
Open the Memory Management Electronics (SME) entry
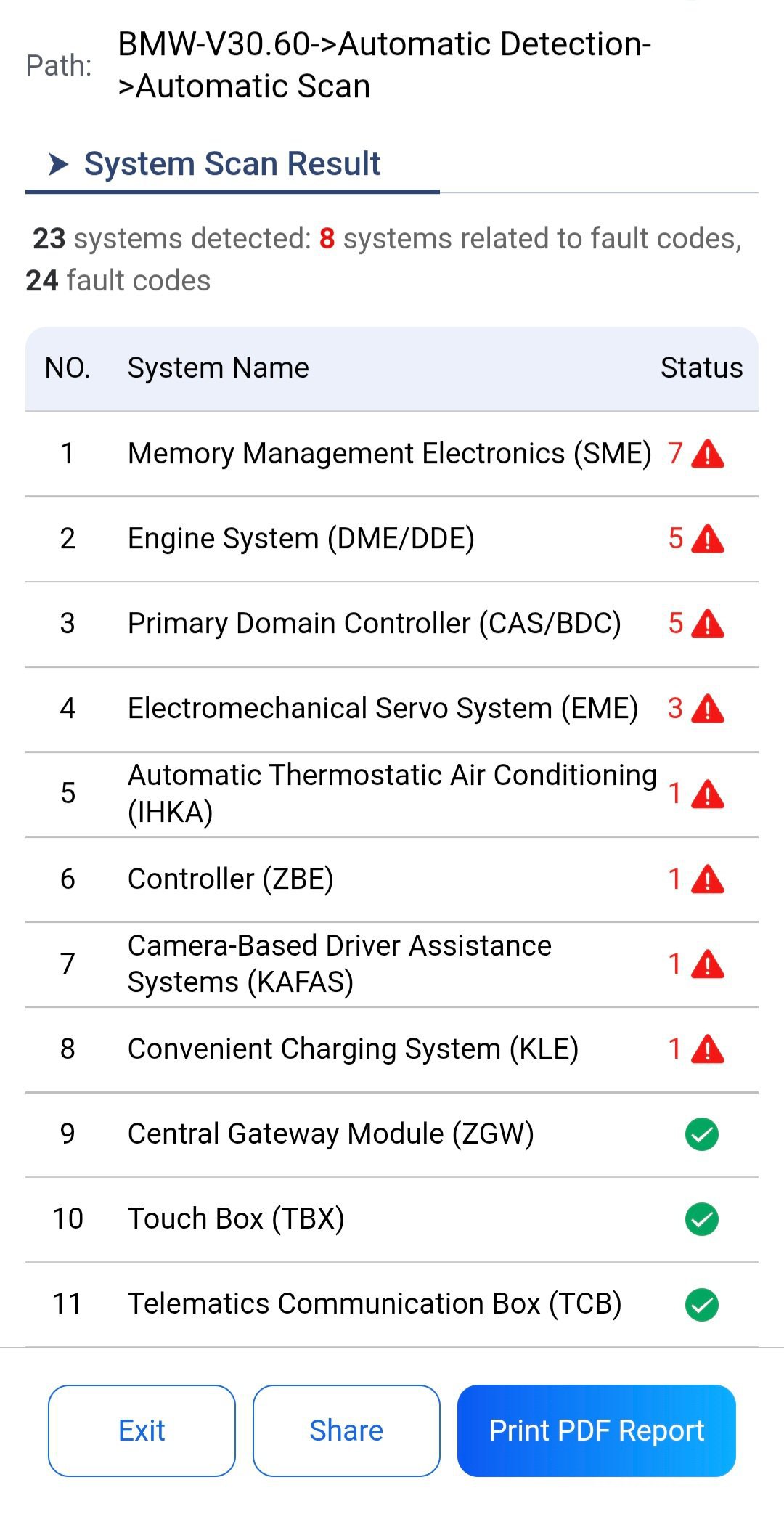click(x=392, y=454)
